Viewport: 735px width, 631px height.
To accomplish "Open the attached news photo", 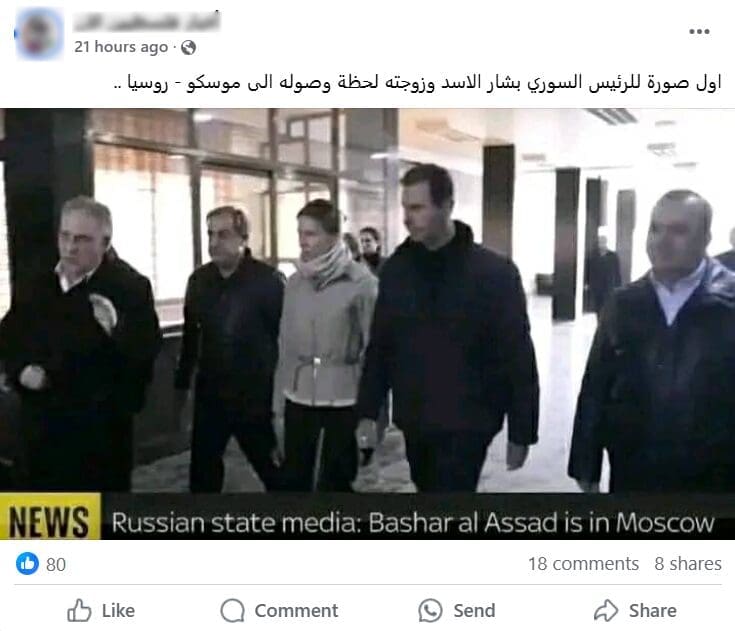I will [x=368, y=324].
